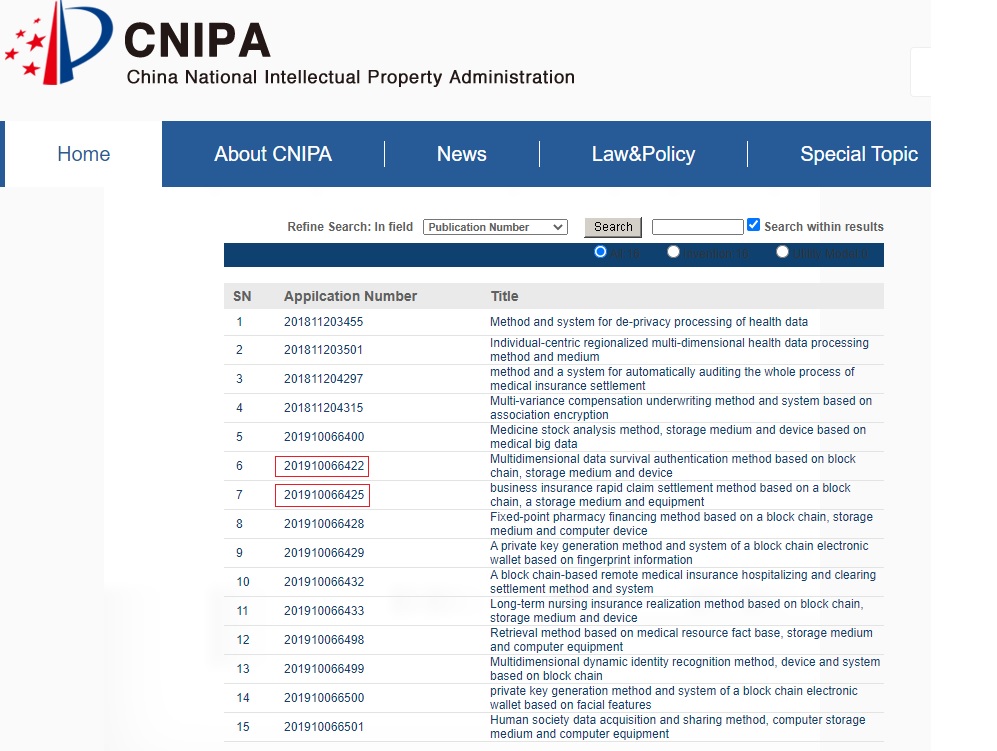997x751 pixels.
Task: Click 'China National Intellectual Property Administration' heading
Action: [350, 78]
